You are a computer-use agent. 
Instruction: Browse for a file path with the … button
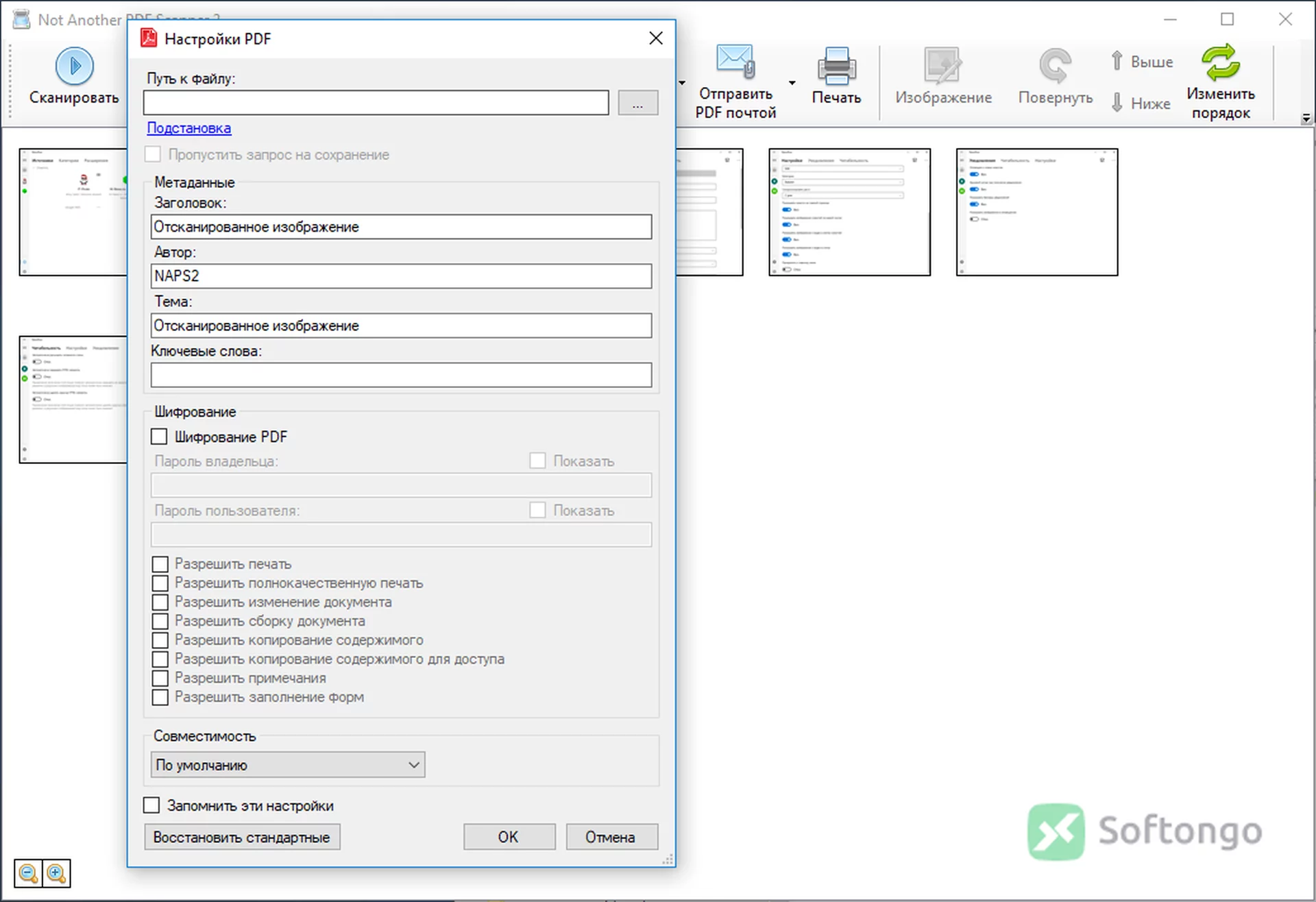(637, 103)
